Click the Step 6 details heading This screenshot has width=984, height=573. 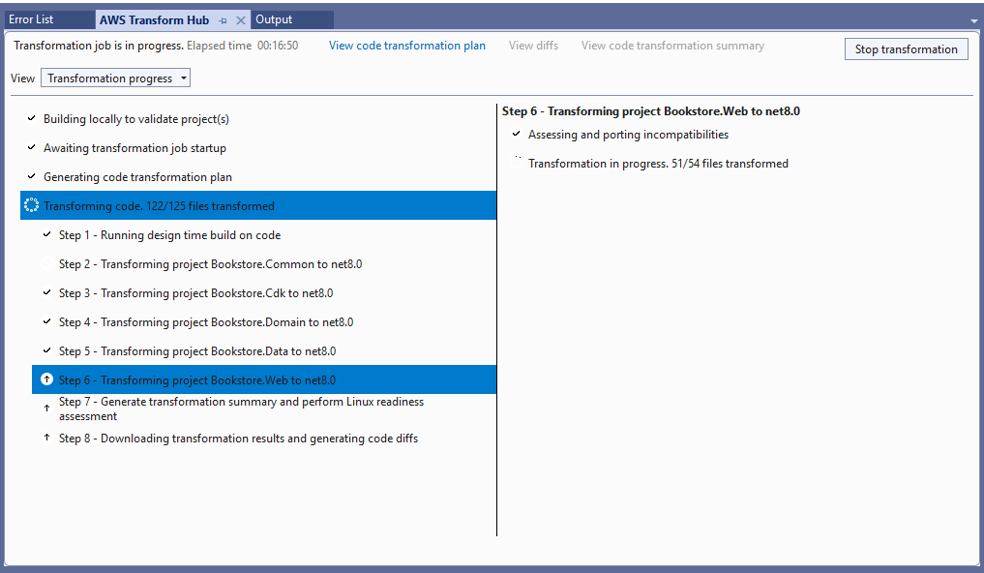click(x=651, y=111)
